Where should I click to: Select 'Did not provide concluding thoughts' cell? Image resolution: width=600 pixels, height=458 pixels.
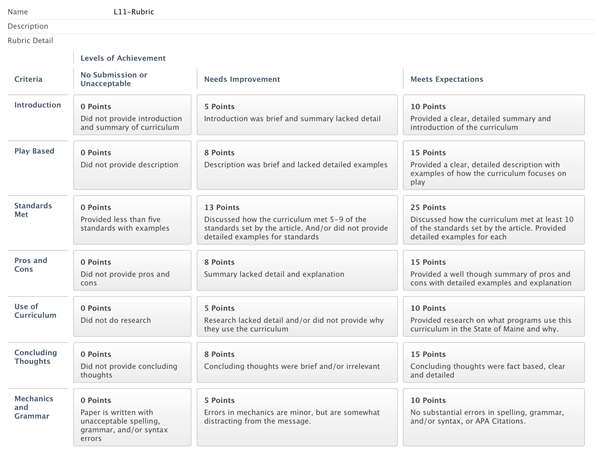coord(132,363)
